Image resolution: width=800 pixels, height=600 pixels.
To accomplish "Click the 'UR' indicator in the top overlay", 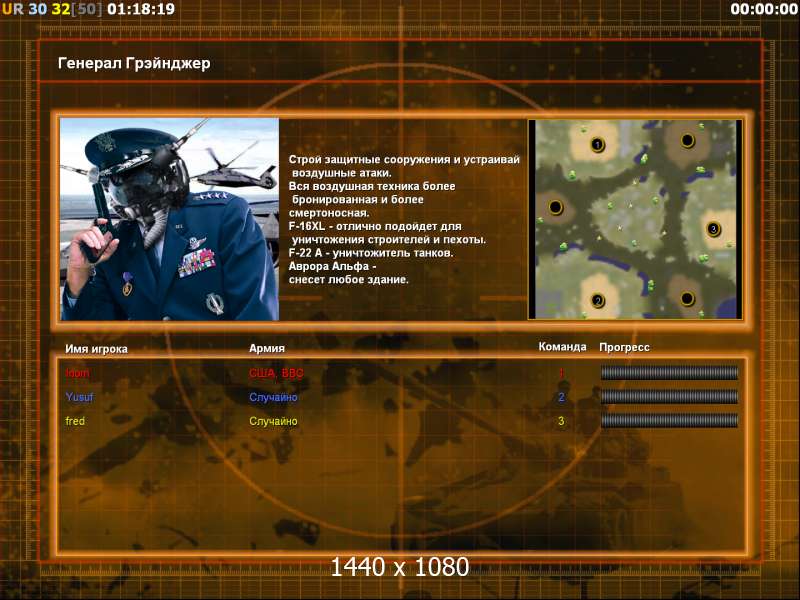I will point(13,9).
